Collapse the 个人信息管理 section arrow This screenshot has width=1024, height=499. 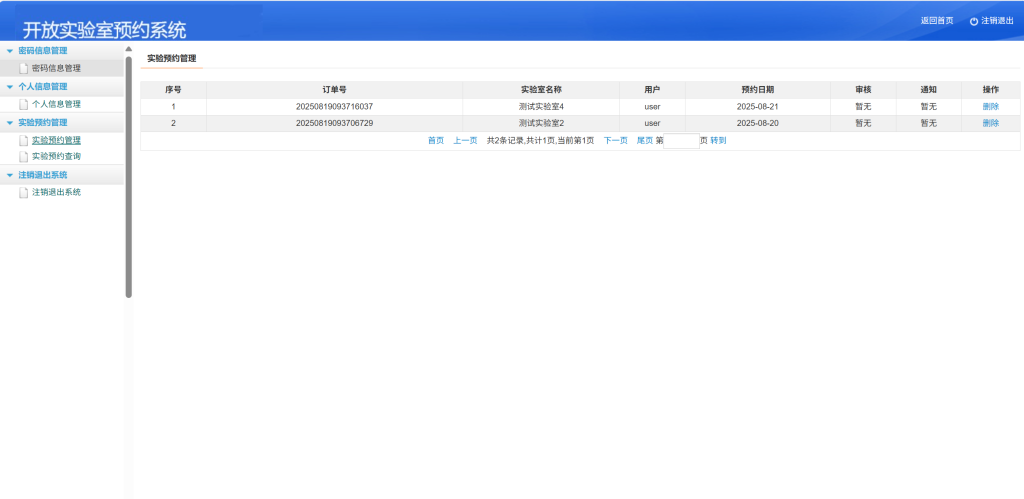(x=10, y=86)
